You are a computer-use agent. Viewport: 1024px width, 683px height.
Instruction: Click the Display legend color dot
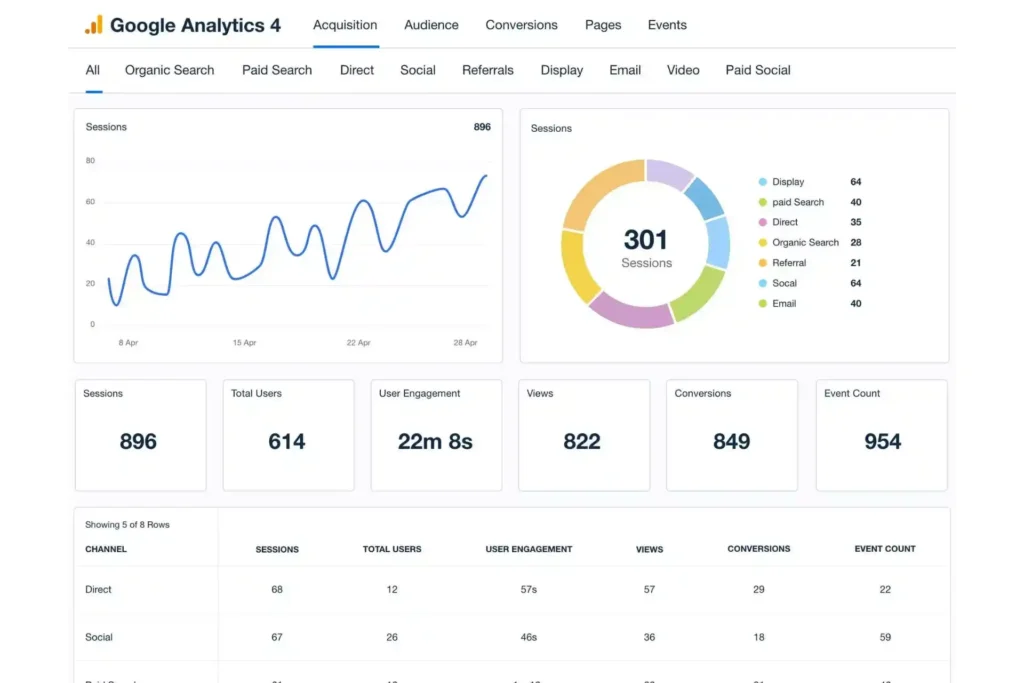point(762,182)
